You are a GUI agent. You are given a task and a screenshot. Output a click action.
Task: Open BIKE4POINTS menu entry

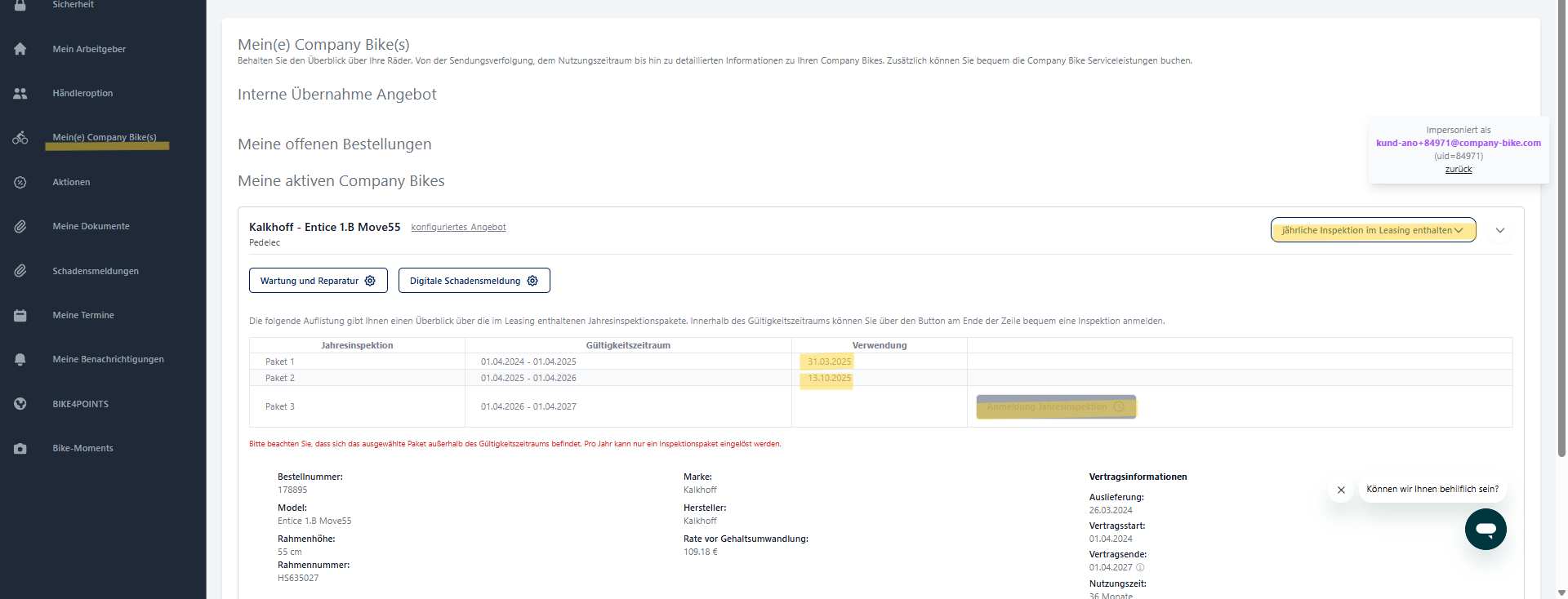point(80,404)
